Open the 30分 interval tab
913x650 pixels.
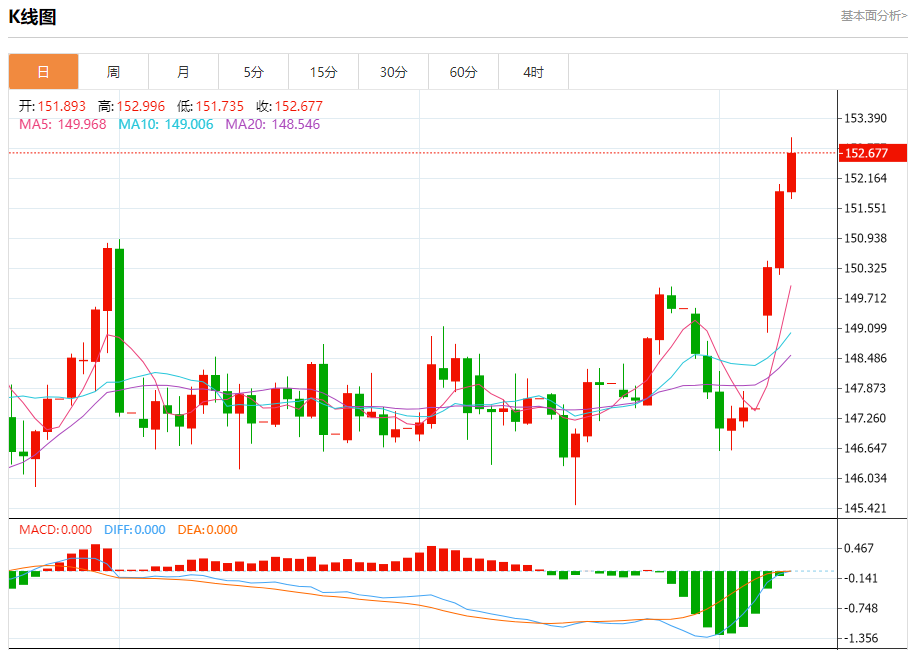pos(394,72)
